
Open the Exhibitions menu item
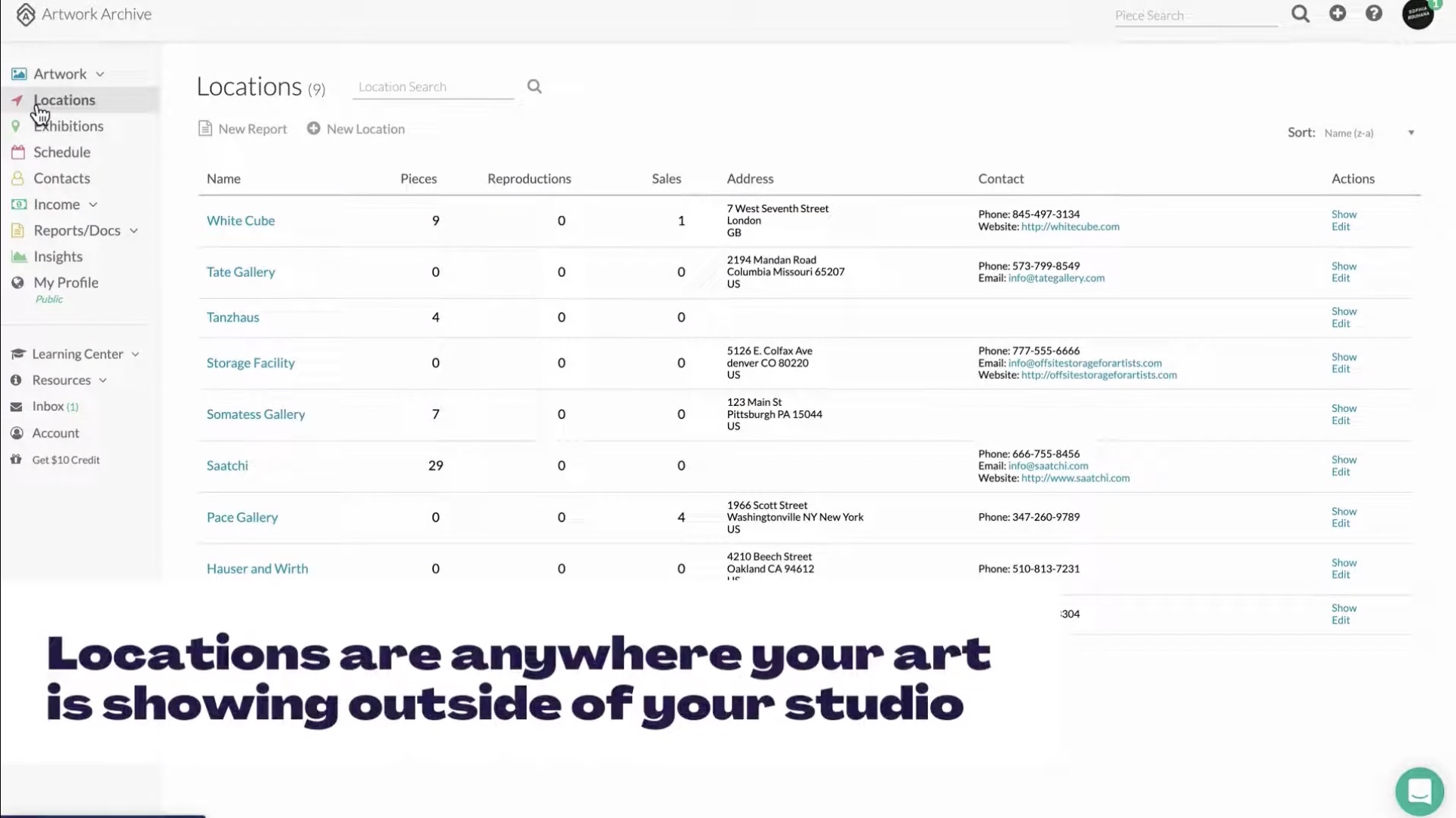[69, 126]
